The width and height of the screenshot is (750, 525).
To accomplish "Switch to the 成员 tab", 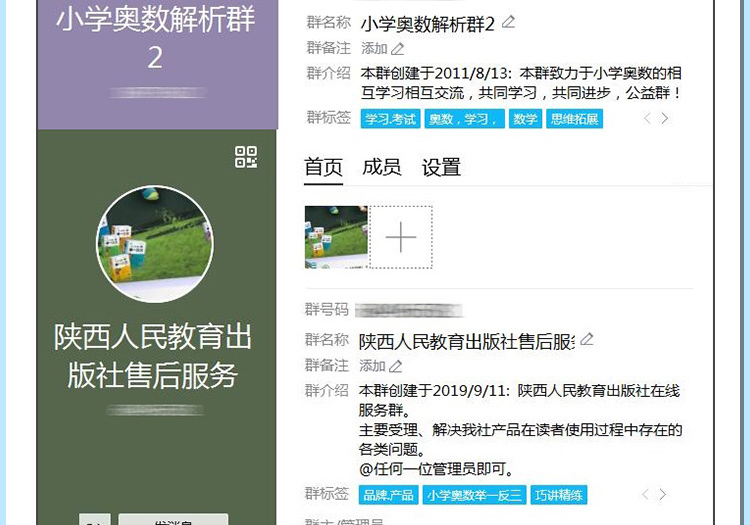I will point(382,168).
